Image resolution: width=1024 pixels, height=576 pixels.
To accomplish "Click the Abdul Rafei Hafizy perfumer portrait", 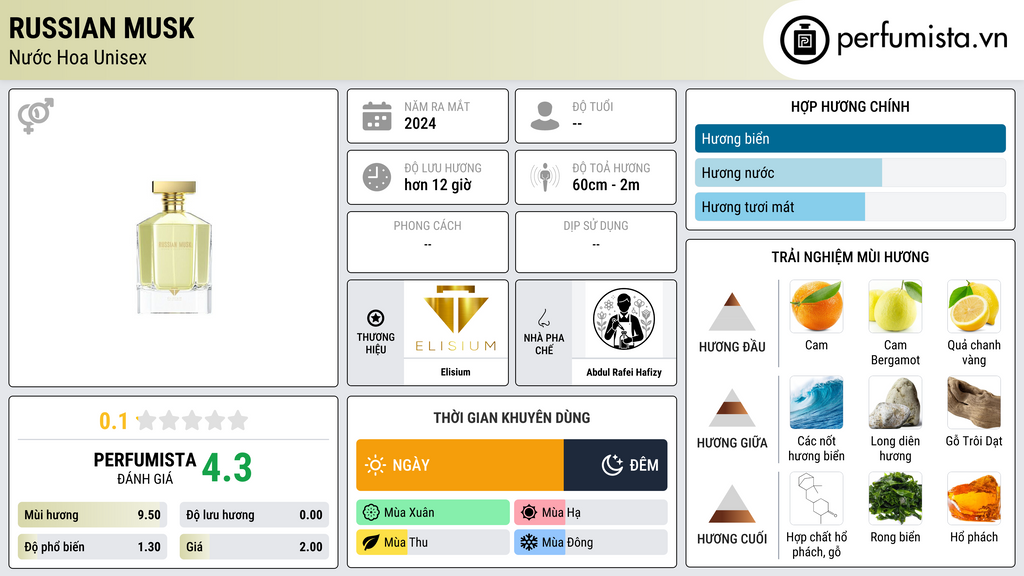I will point(624,320).
